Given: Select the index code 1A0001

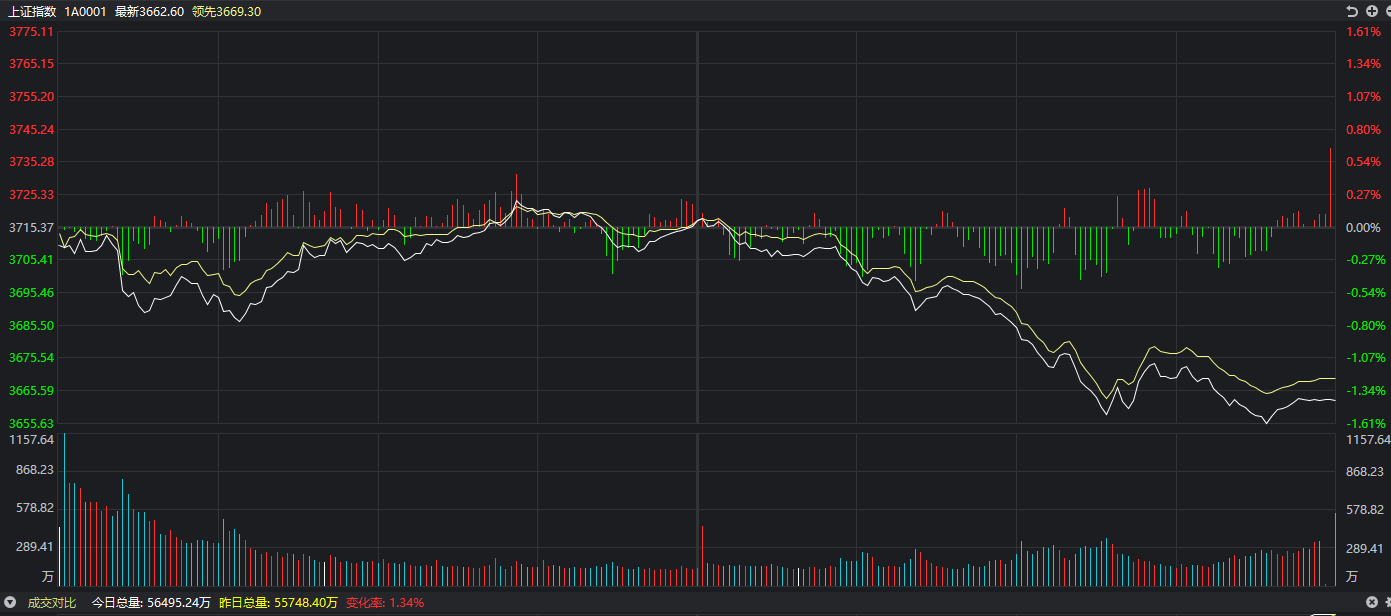Looking at the screenshot, I should [85, 11].
